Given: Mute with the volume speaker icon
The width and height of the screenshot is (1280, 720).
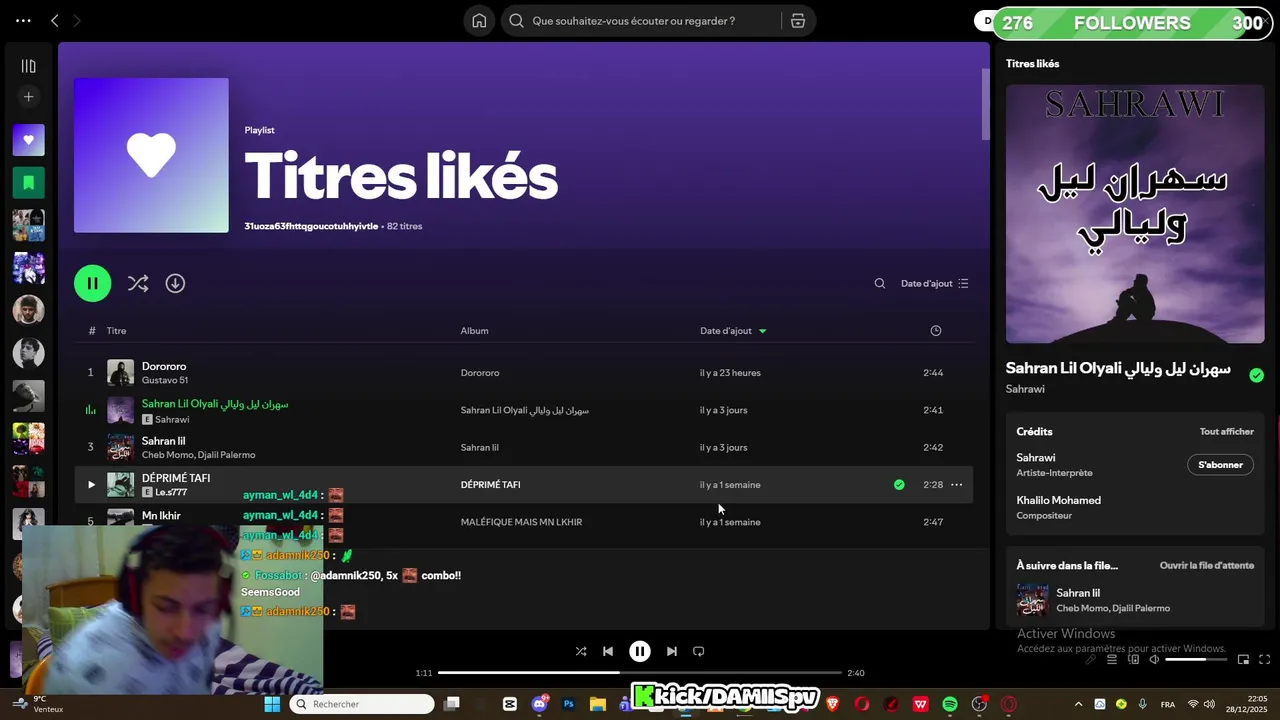Looking at the screenshot, I should (x=1154, y=659).
